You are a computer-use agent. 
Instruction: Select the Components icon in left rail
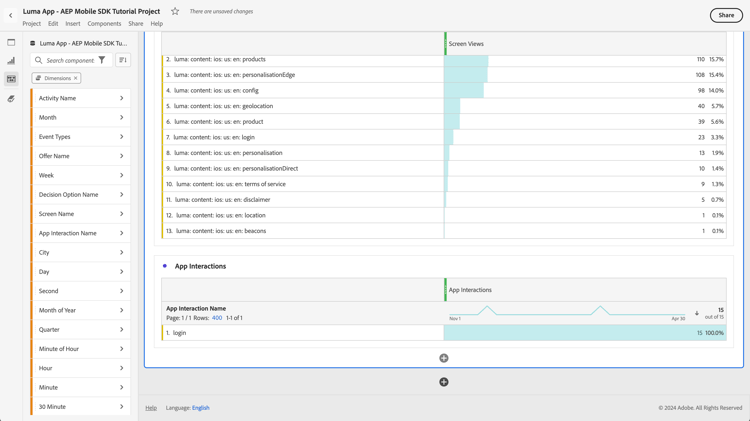(x=11, y=79)
